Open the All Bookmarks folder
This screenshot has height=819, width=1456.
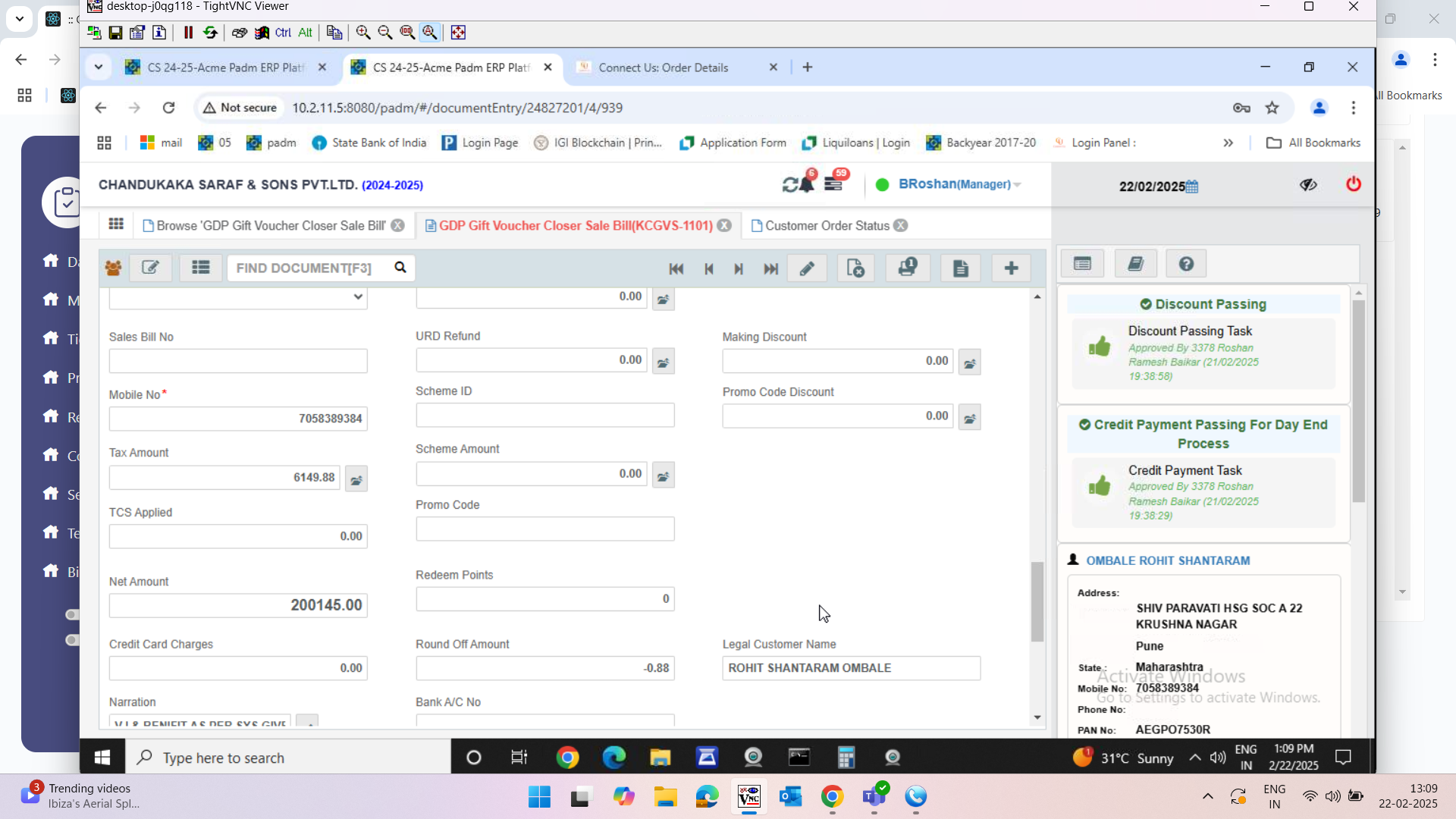(1314, 143)
